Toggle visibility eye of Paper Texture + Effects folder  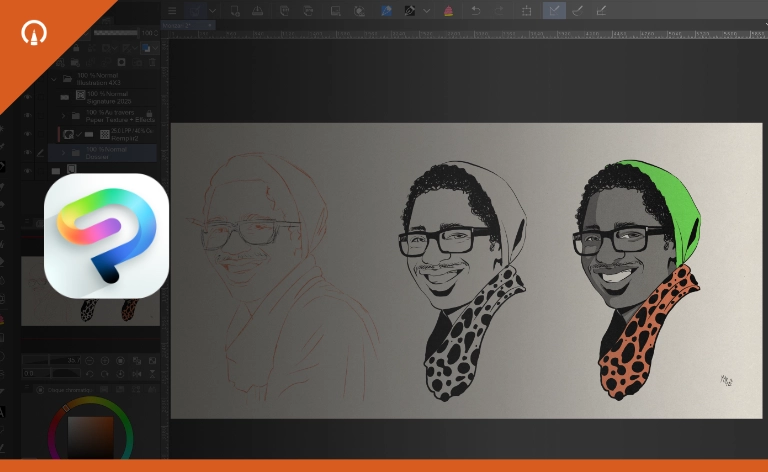[27, 116]
